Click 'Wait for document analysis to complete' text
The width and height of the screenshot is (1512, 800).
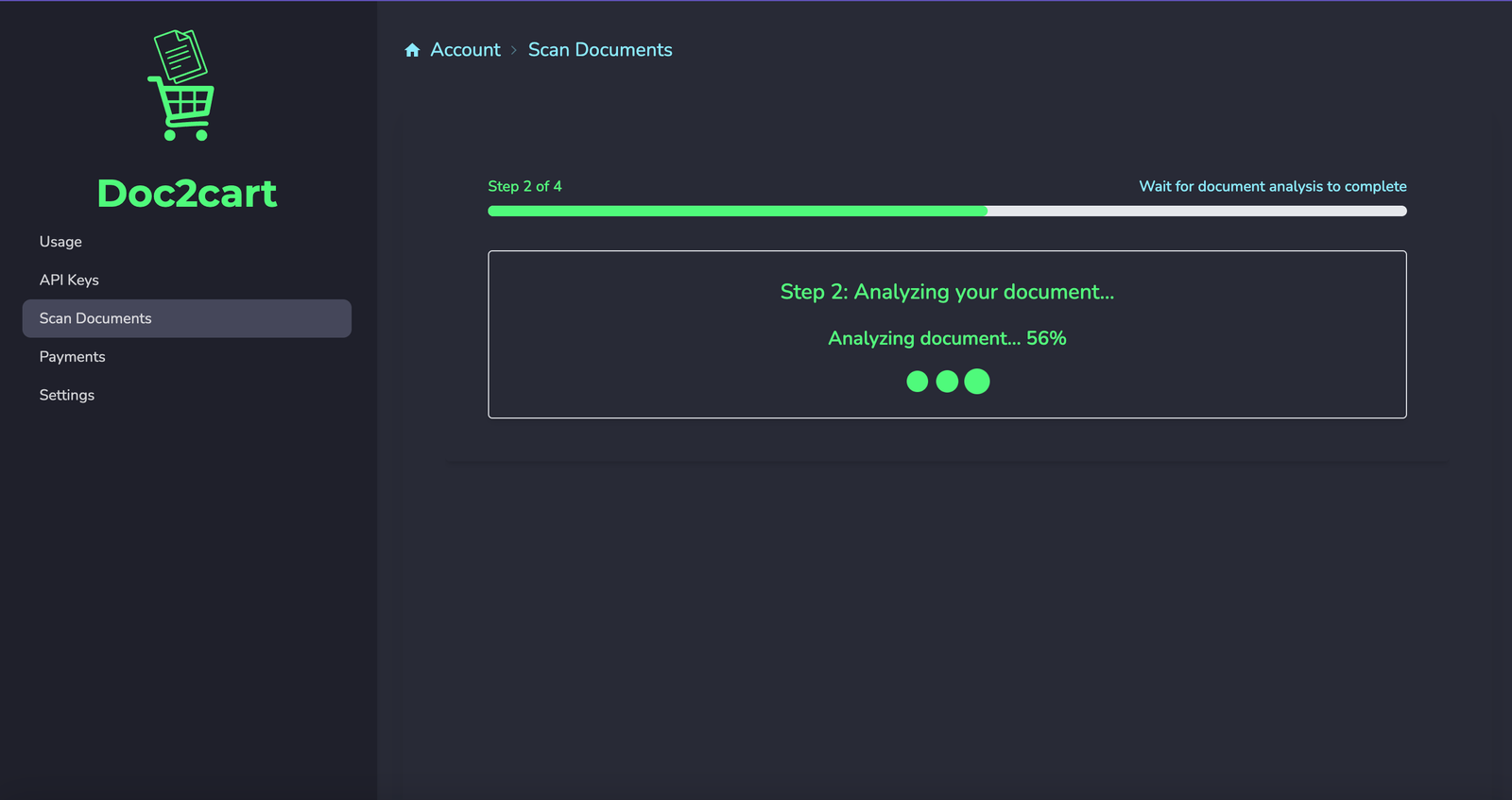tap(1273, 186)
